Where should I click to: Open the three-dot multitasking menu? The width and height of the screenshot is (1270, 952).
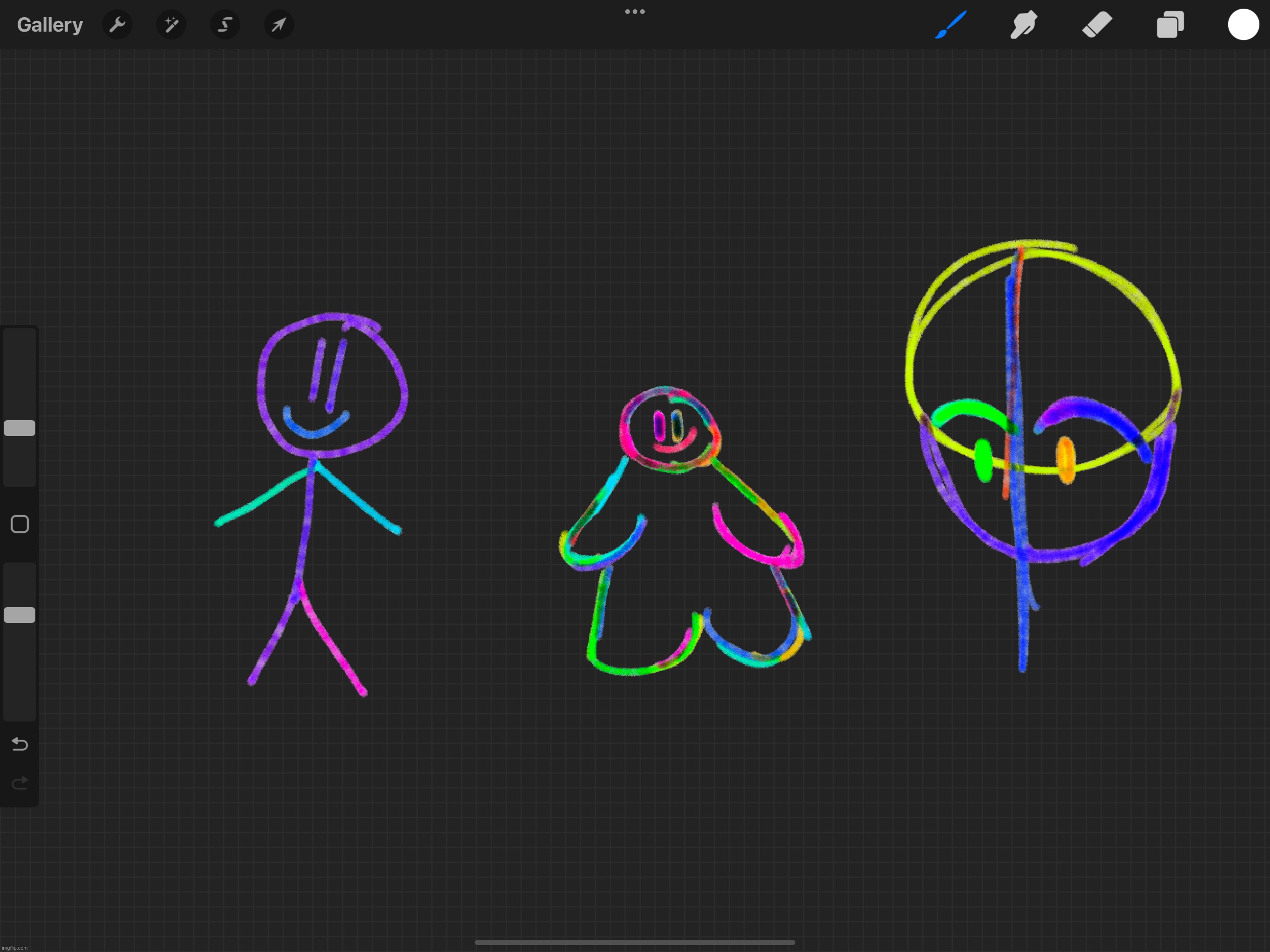click(635, 12)
